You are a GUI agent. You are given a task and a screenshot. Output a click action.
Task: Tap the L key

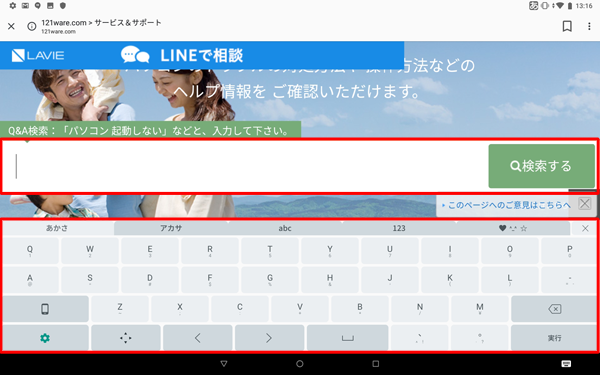[510, 280]
